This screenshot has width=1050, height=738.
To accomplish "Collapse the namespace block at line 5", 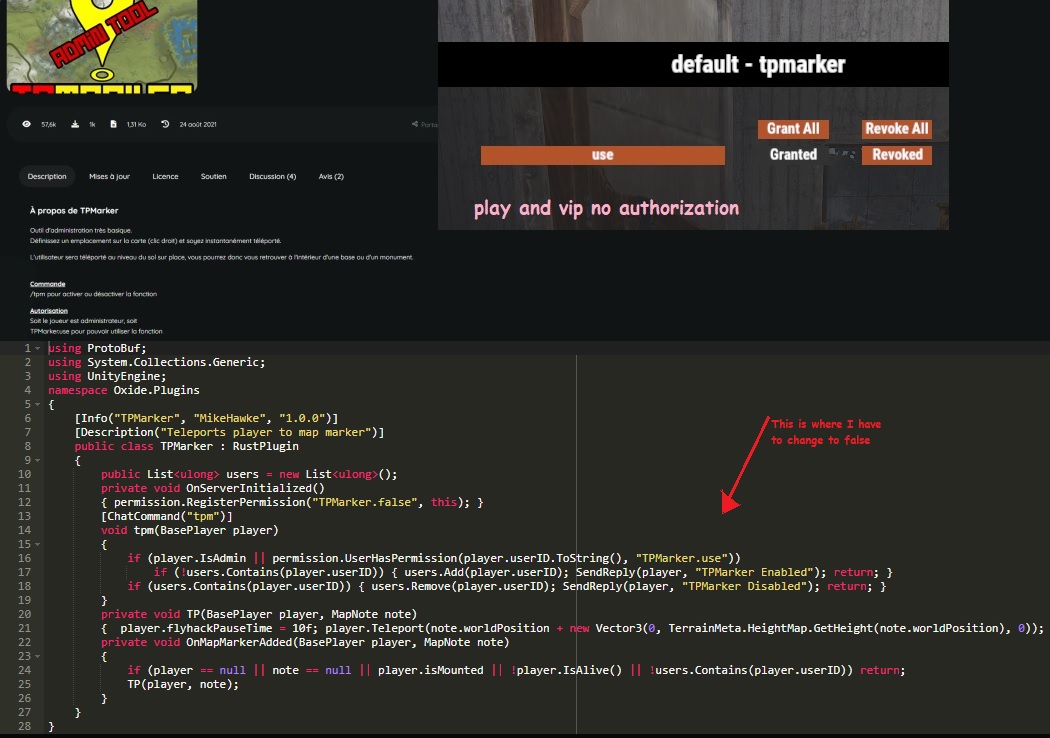I will pos(38,404).
